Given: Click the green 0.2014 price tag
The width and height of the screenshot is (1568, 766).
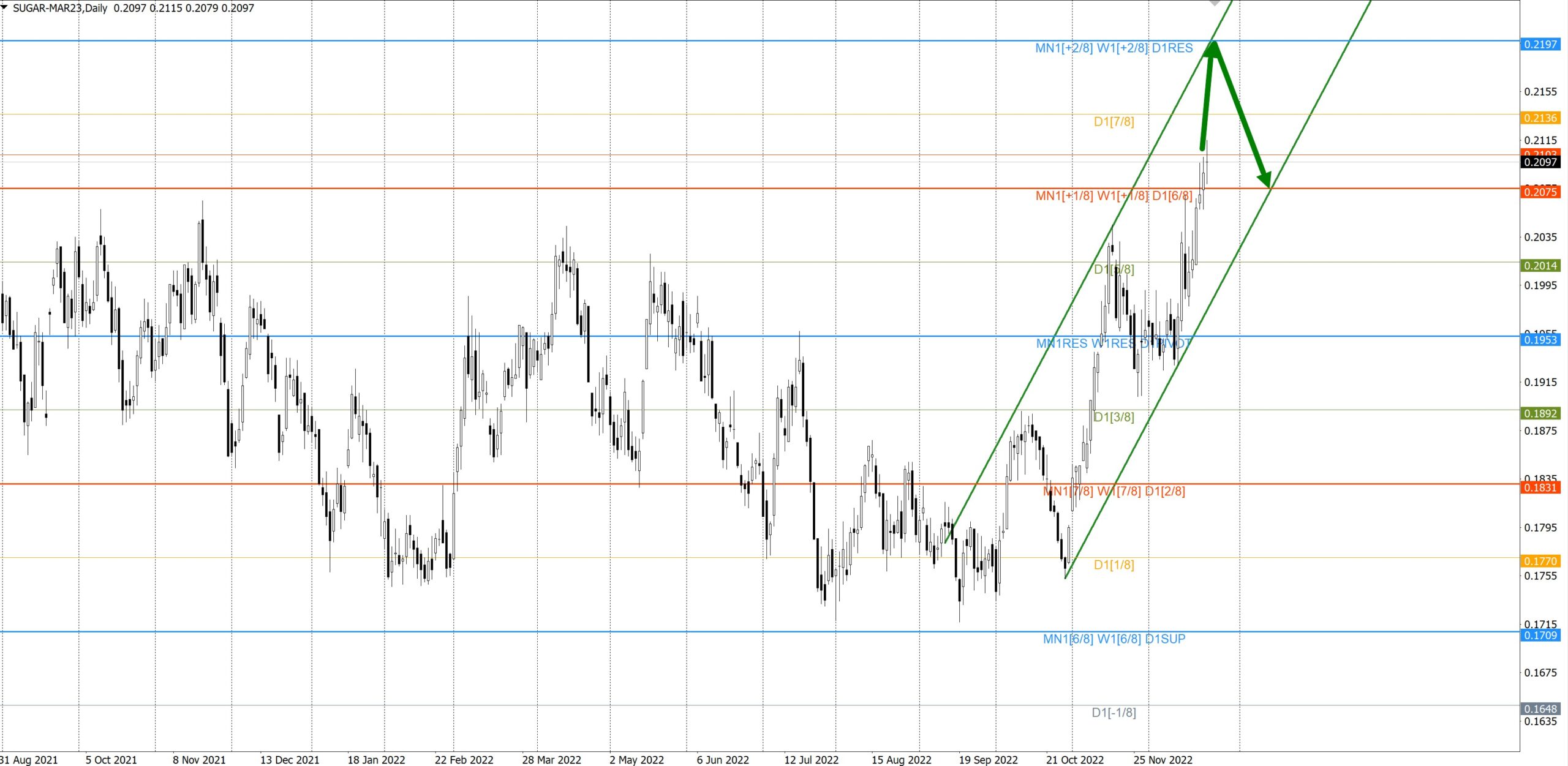Looking at the screenshot, I should point(1540,266).
